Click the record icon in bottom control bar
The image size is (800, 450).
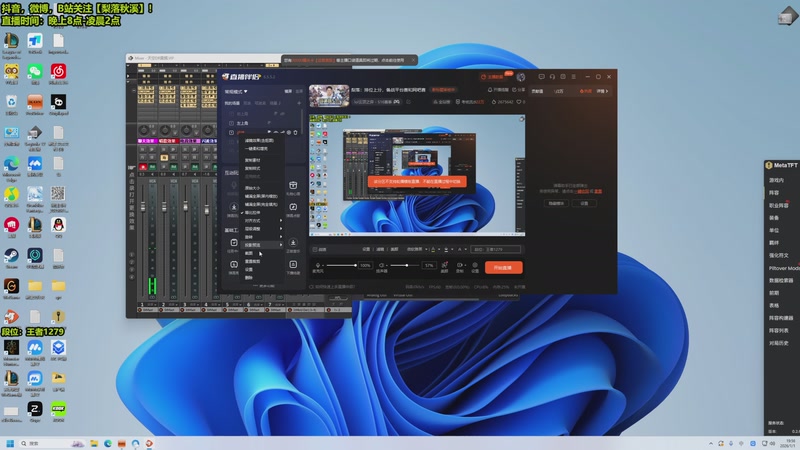(460, 265)
